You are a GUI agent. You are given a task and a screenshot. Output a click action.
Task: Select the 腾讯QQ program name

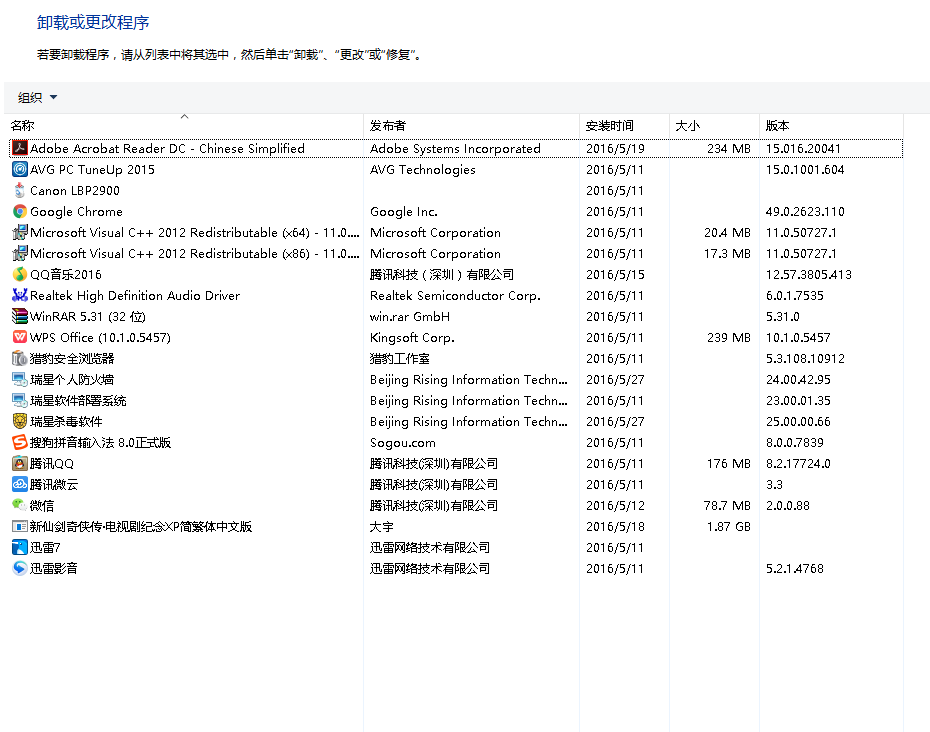52,464
